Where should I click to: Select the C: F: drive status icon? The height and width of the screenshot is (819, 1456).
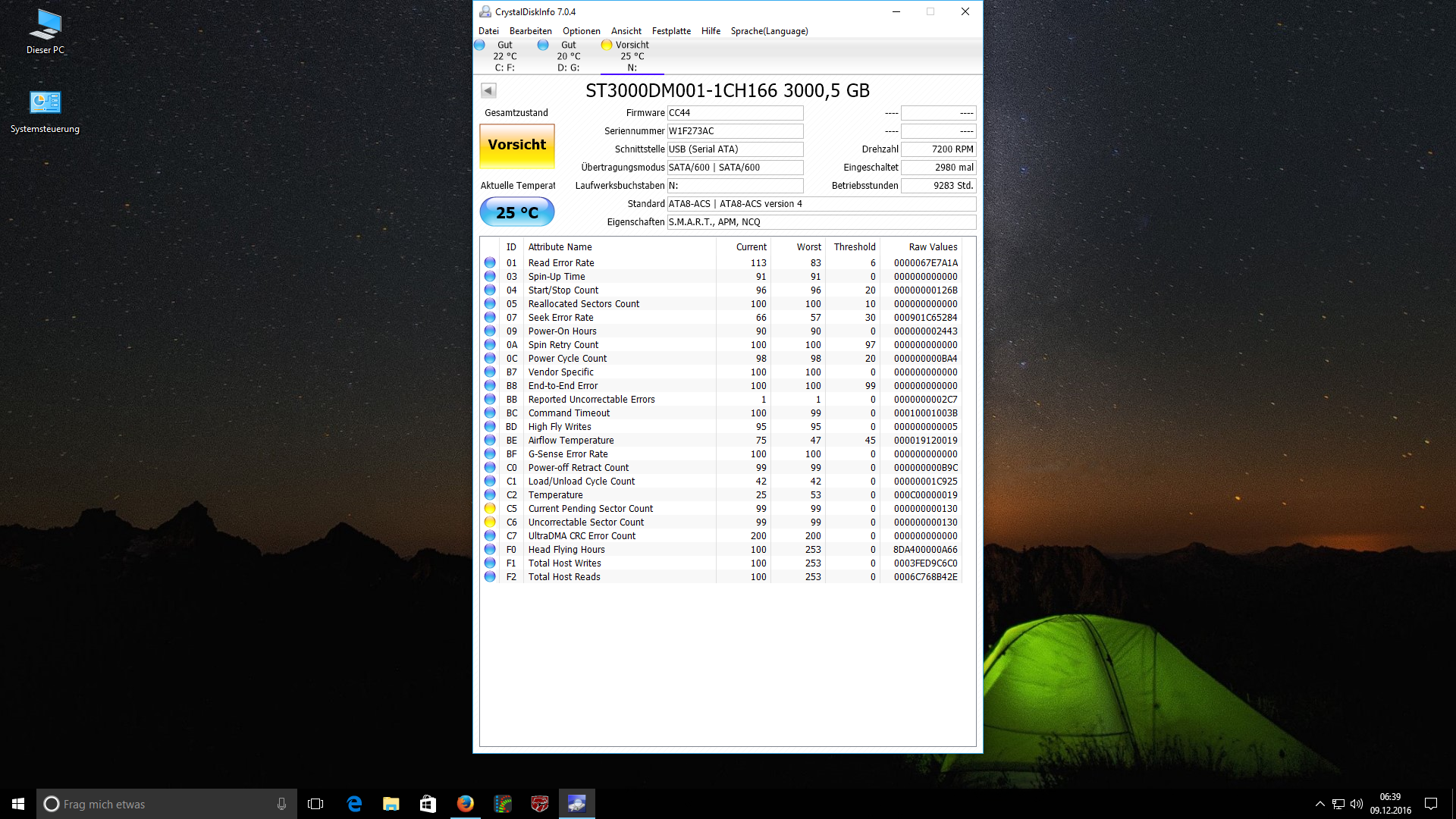[x=480, y=45]
